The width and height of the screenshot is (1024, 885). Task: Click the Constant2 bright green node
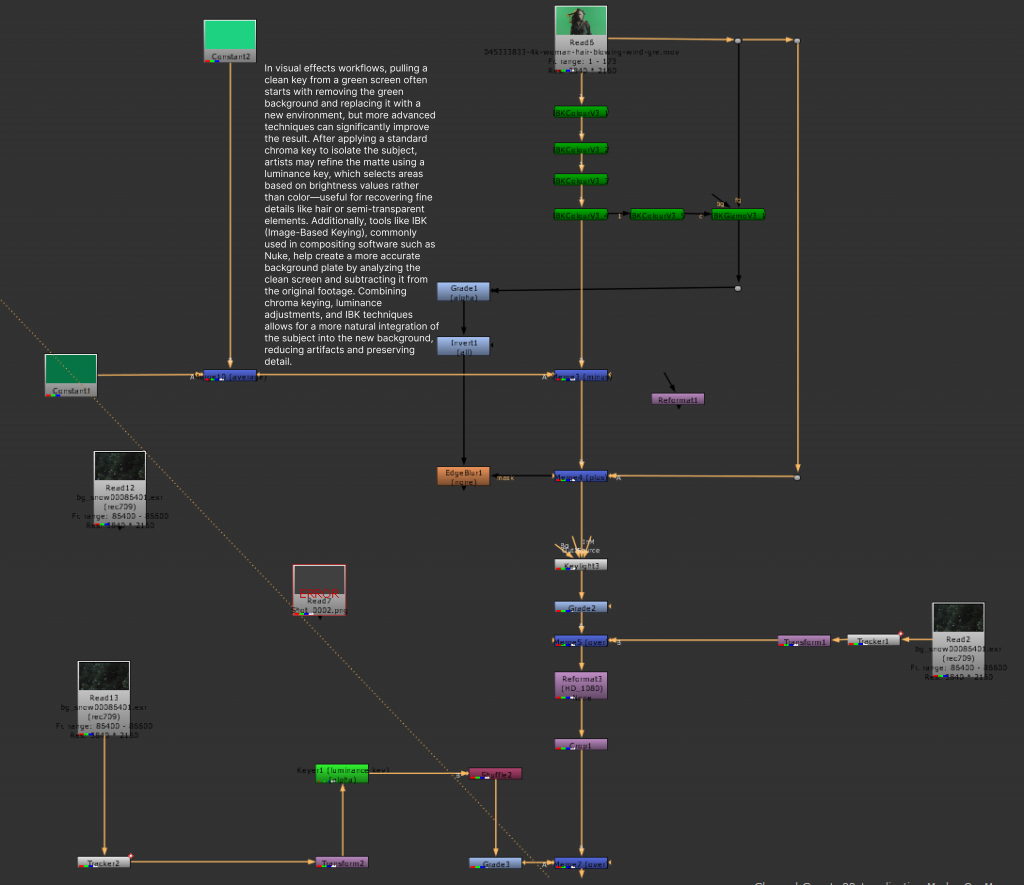pos(230,42)
